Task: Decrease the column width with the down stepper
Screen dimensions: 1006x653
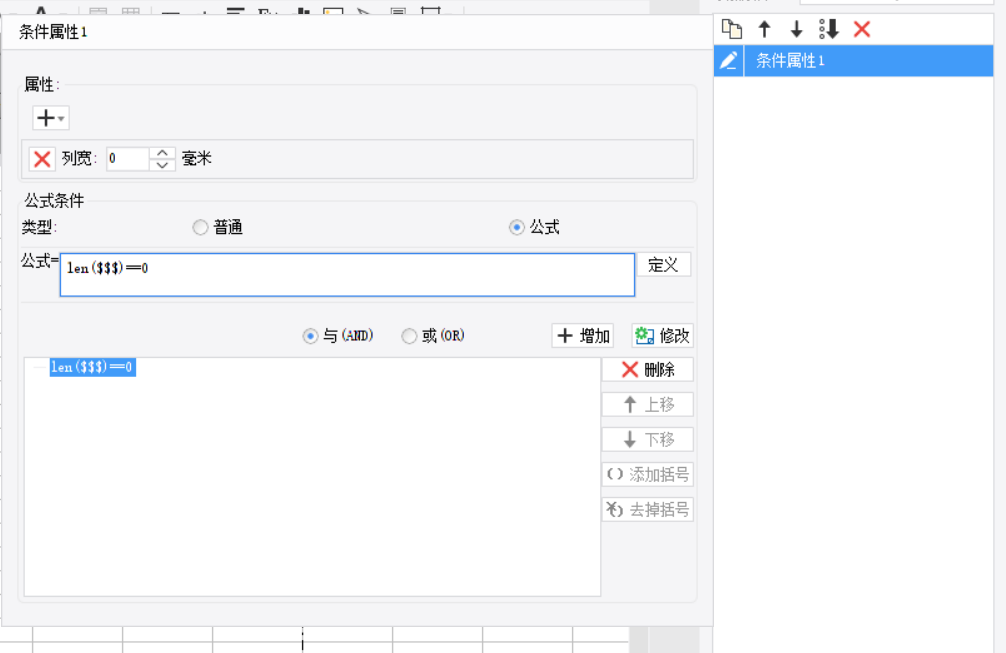Action: click(163, 165)
